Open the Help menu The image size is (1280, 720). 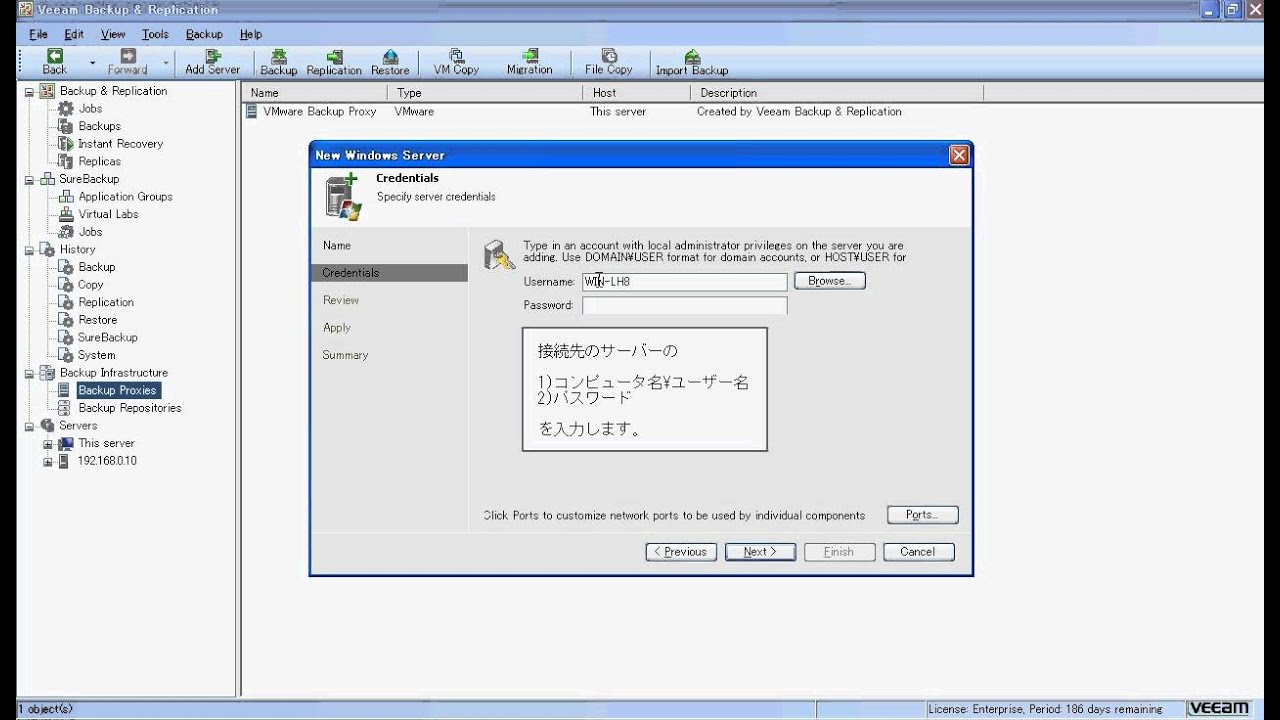[250, 34]
